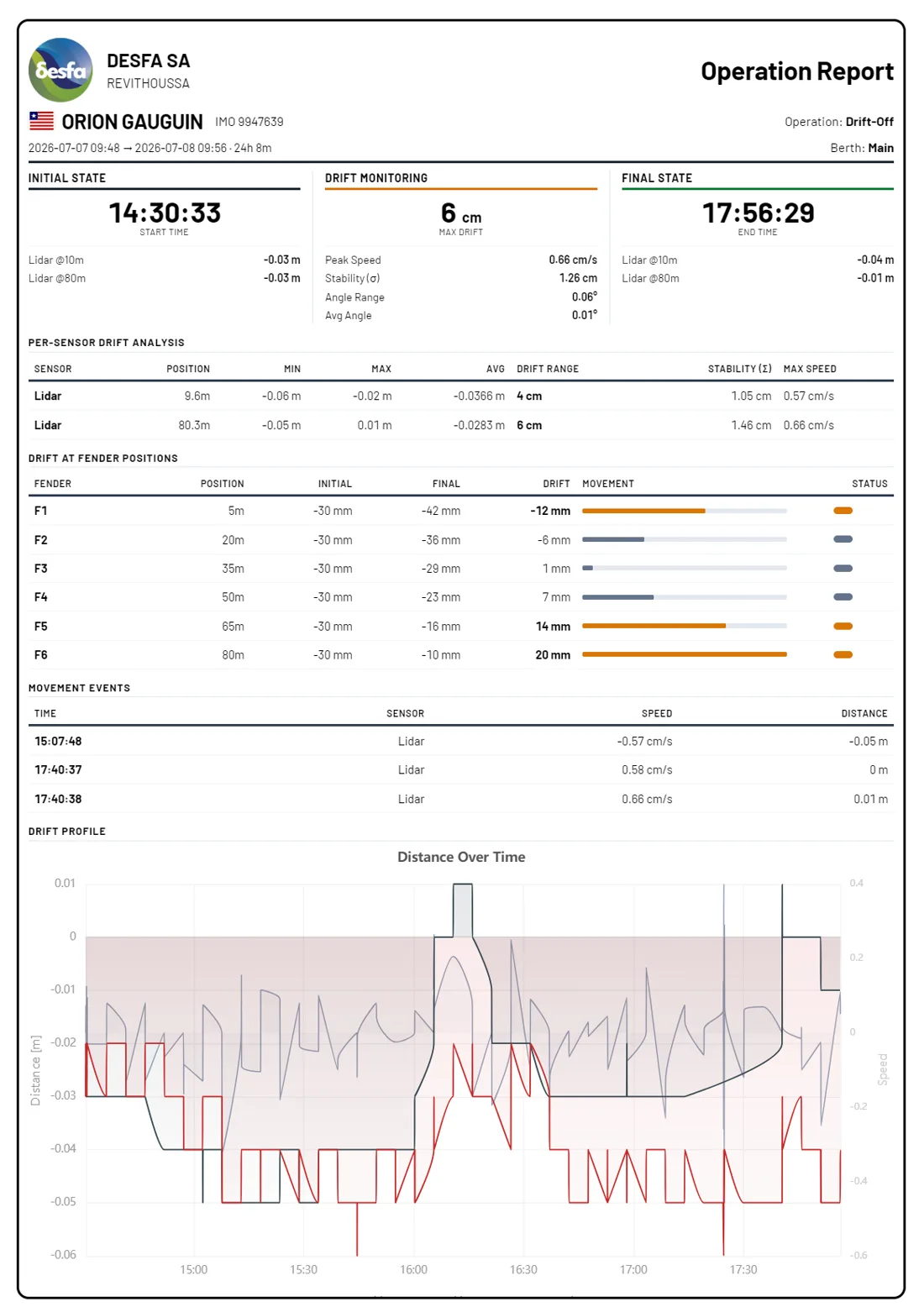Click the F6 orange status pill
The width and height of the screenshot is (924, 1307).
843,655
